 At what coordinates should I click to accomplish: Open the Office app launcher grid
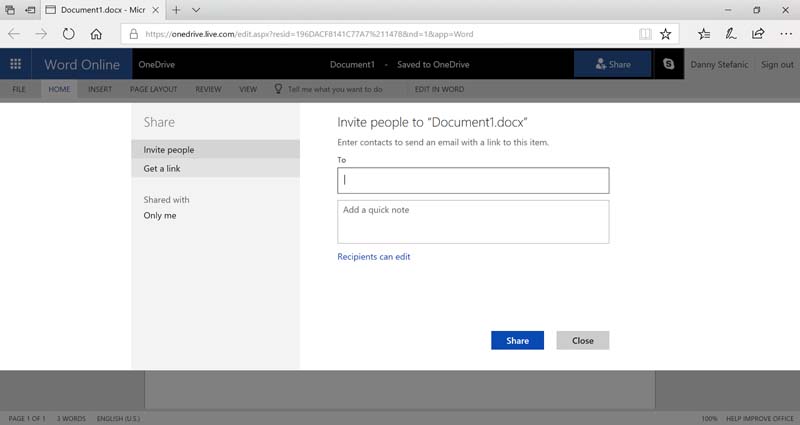click(x=15, y=64)
